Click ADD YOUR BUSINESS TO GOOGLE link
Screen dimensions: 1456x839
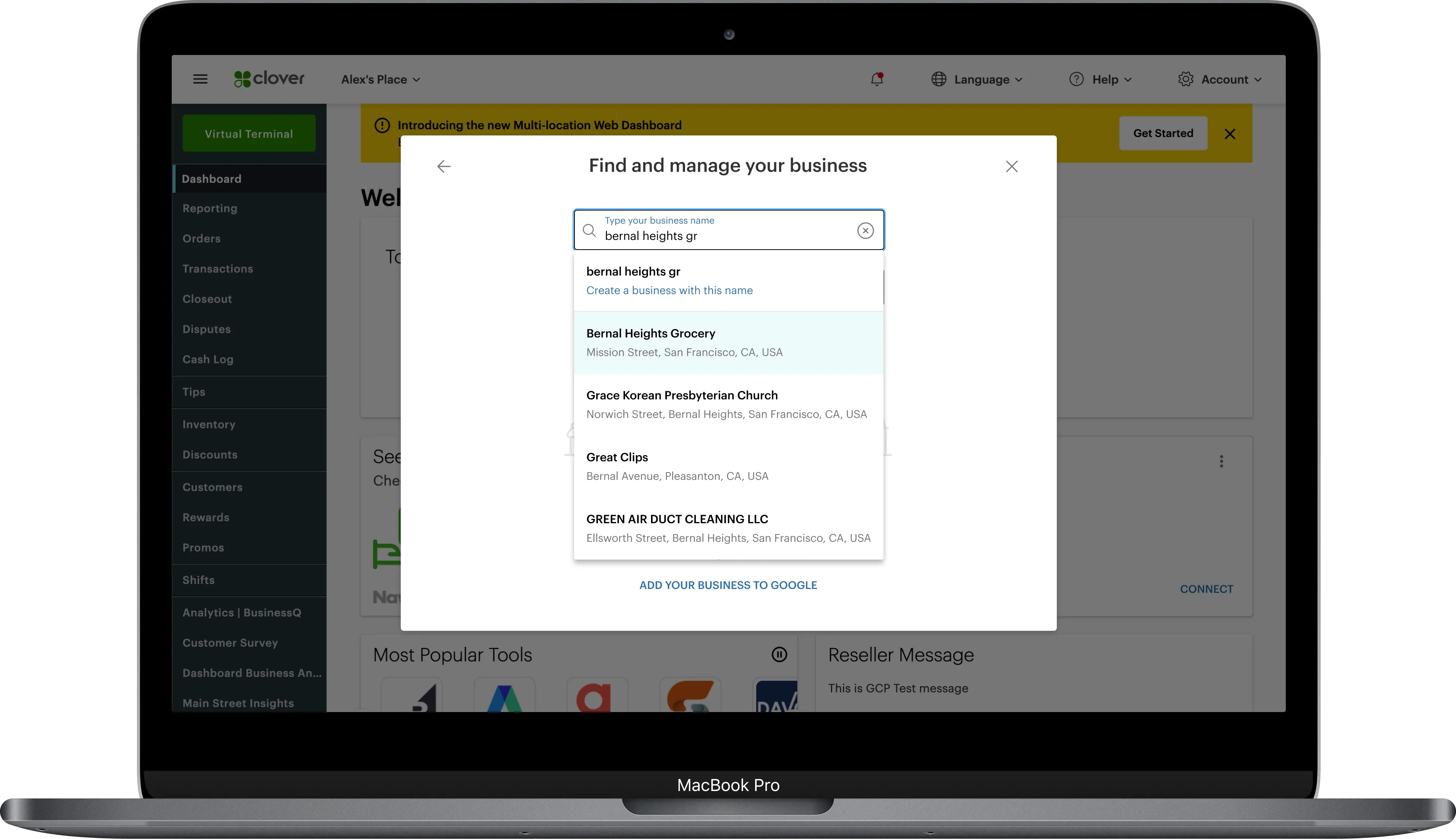click(x=728, y=585)
